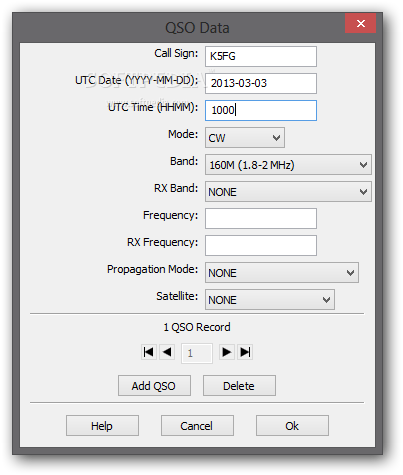This screenshot has width=403, height=475.
Task: Open the Mode dropdown showing CW
Action: 245,137
